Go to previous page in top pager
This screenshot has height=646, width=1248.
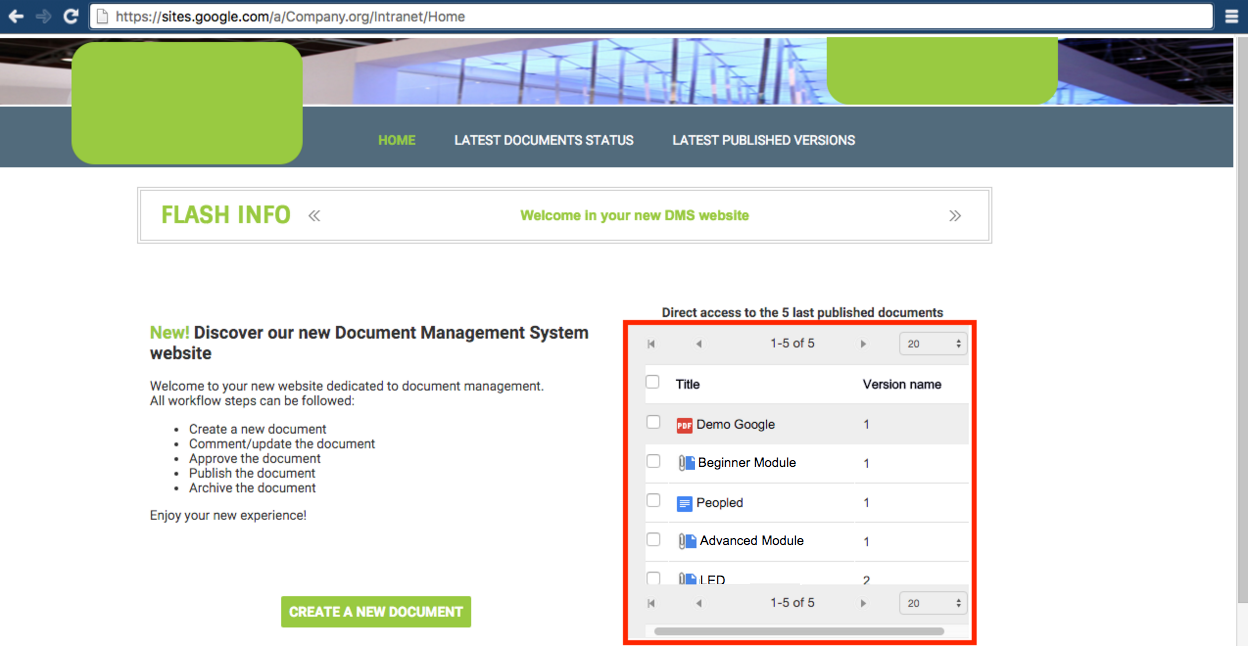pos(698,344)
